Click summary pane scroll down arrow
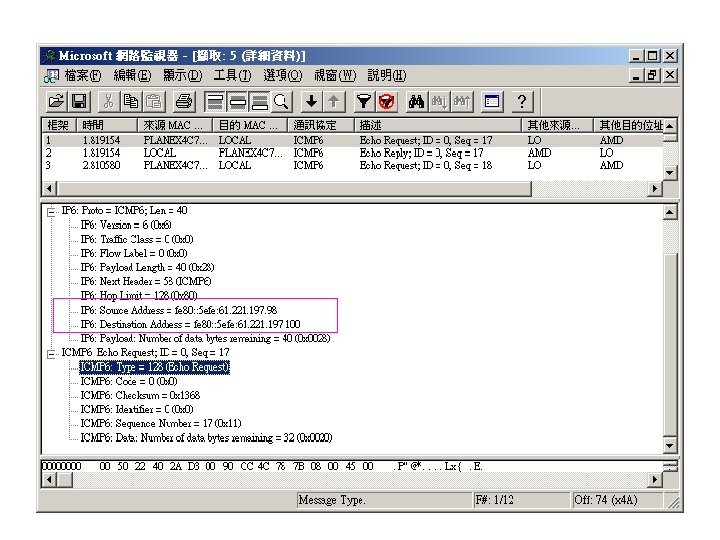Image resolution: width=720 pixels, height=540 pixels. coord(670,173)
